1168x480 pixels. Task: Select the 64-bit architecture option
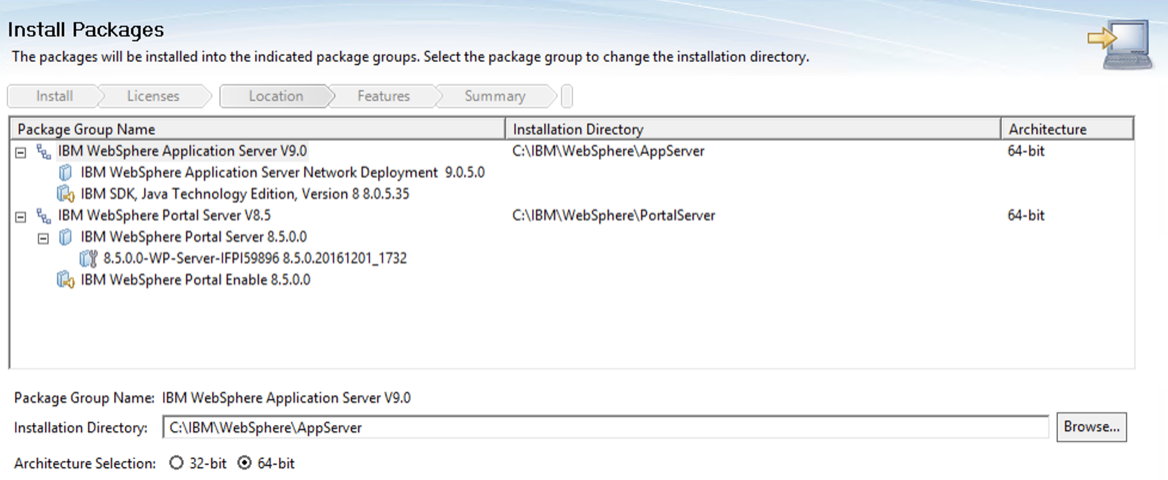244,464
